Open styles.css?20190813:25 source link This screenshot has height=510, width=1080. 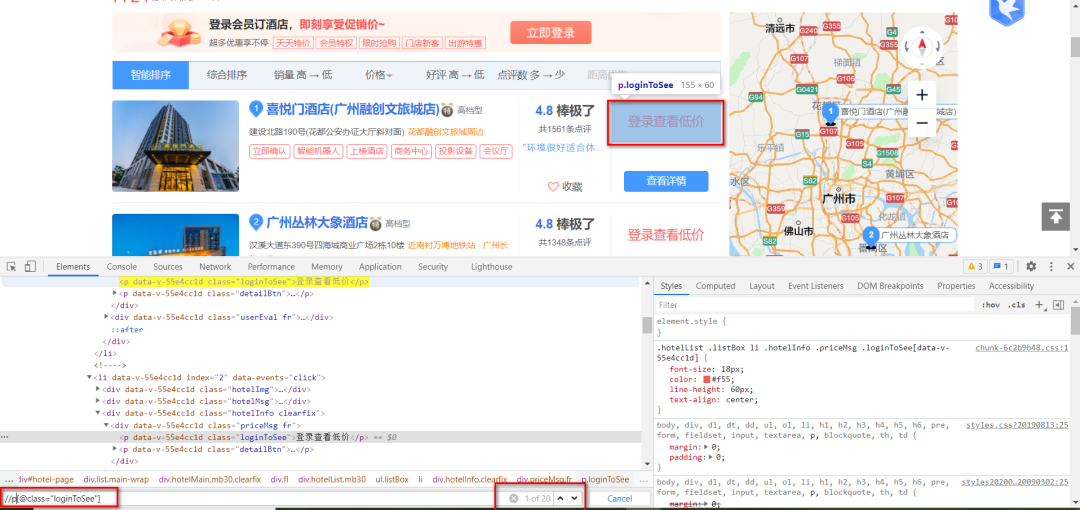tap(1017, 425)
